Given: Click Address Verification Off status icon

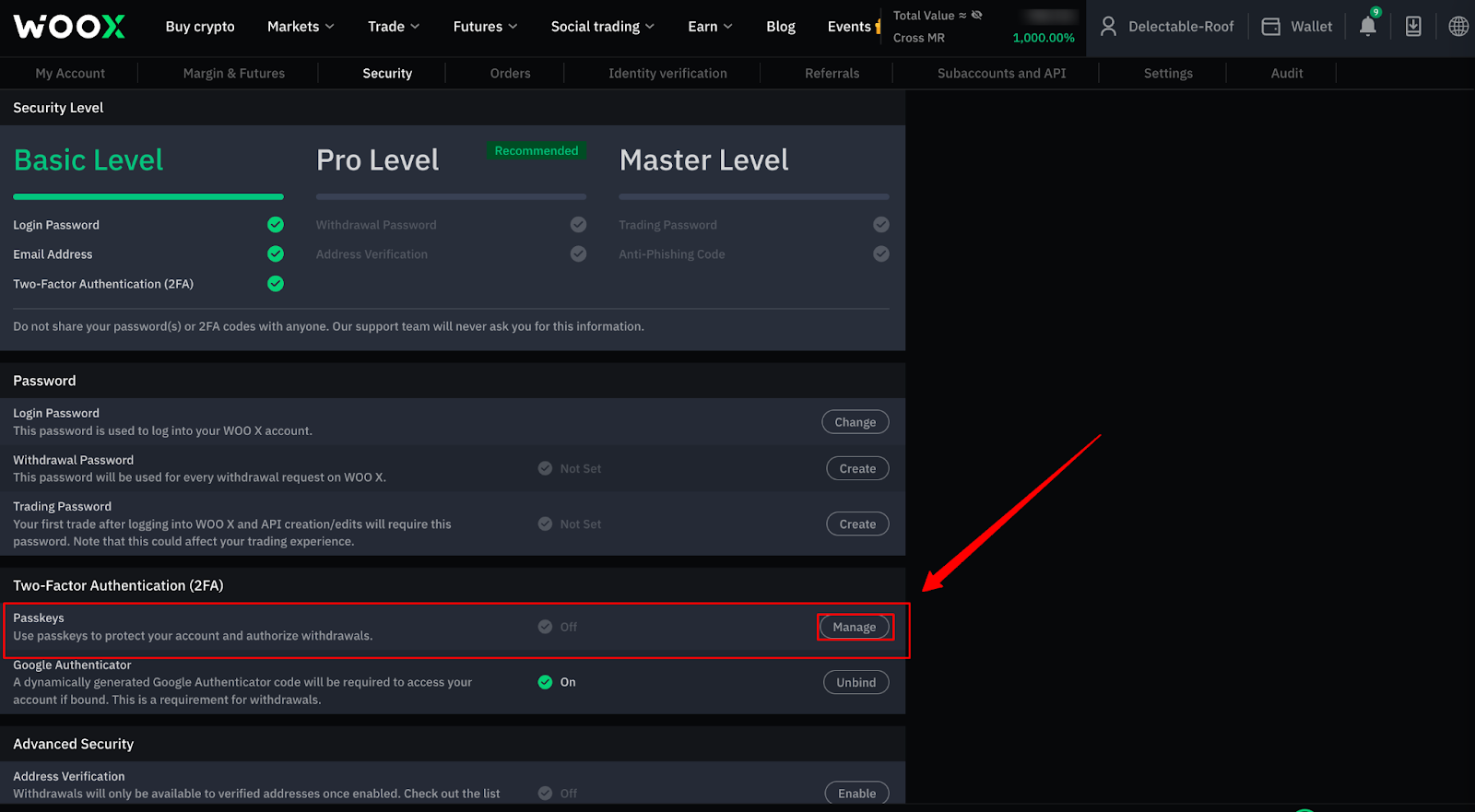Looking at the screenshot, I should pos(545,793).
